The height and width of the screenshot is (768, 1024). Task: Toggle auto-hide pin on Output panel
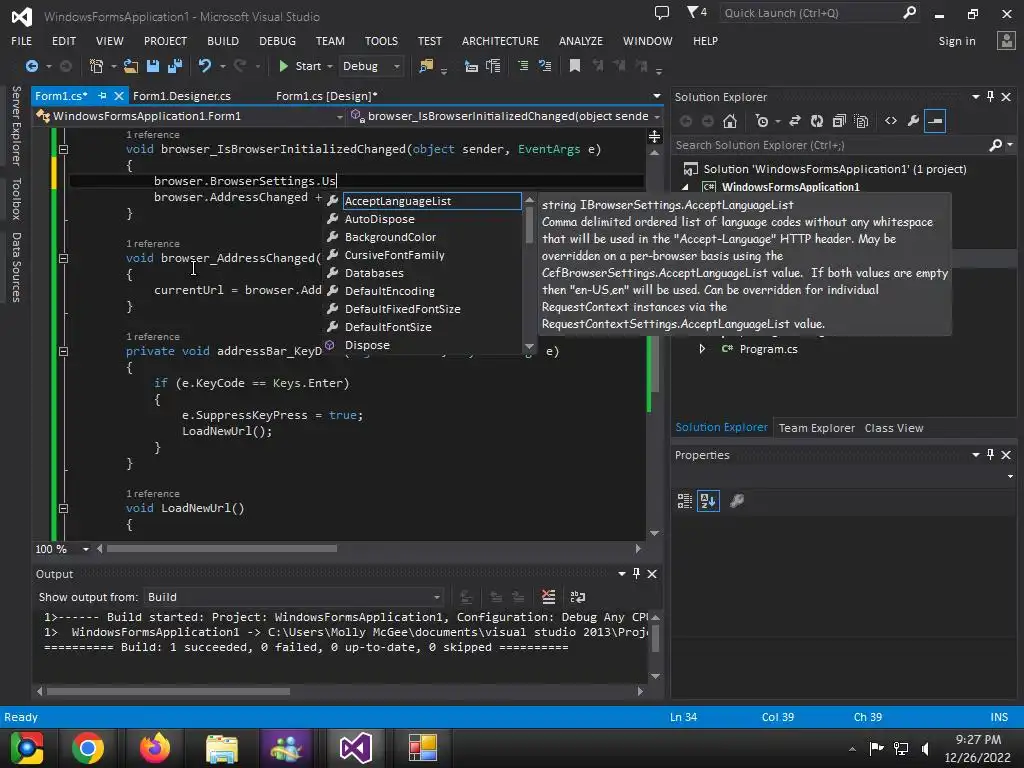(x=636, y=573)
